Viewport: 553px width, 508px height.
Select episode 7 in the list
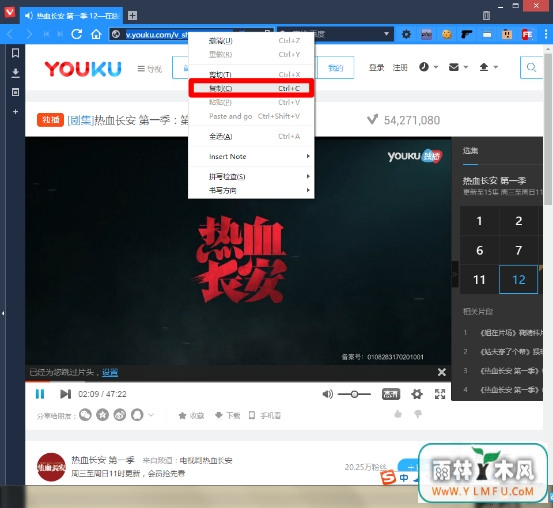pyautogui.click(x=518, y=250)
